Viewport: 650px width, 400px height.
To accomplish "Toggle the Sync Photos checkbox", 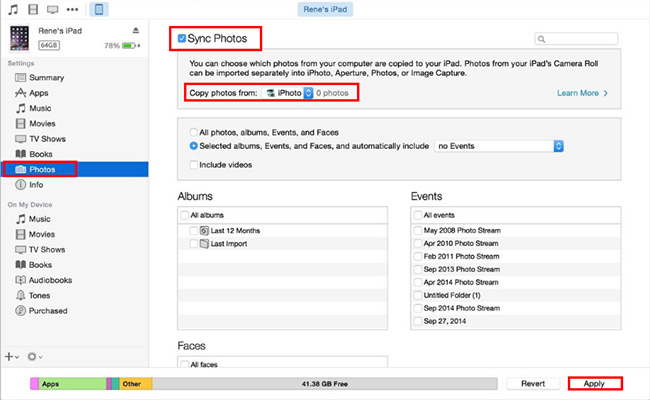I will (x=182, y=39).
